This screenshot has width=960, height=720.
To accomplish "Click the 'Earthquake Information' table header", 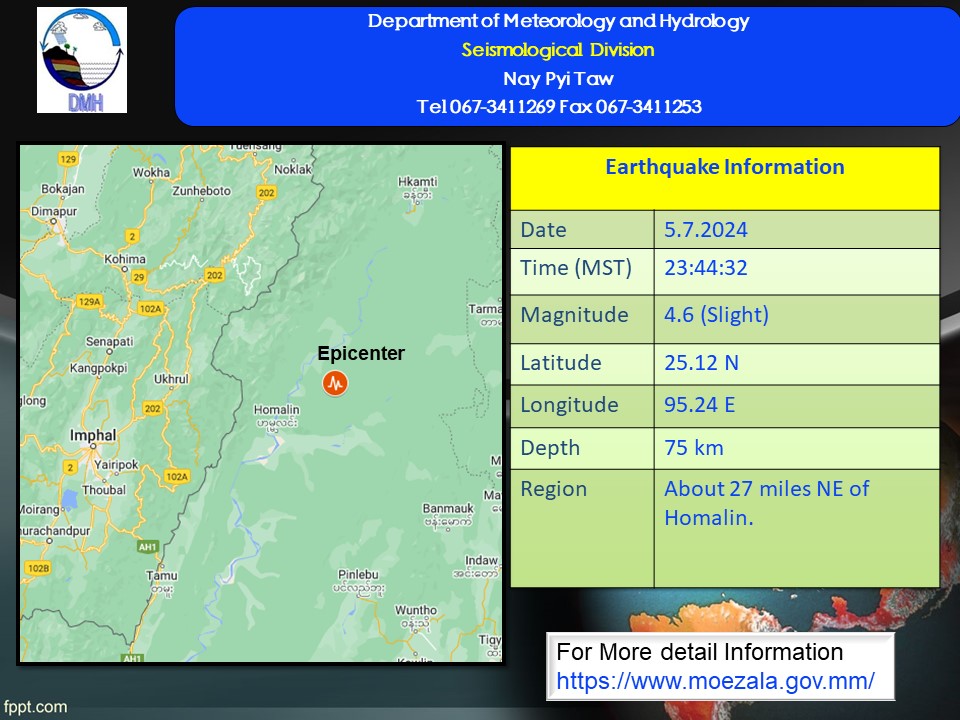I will click(725, 167).
